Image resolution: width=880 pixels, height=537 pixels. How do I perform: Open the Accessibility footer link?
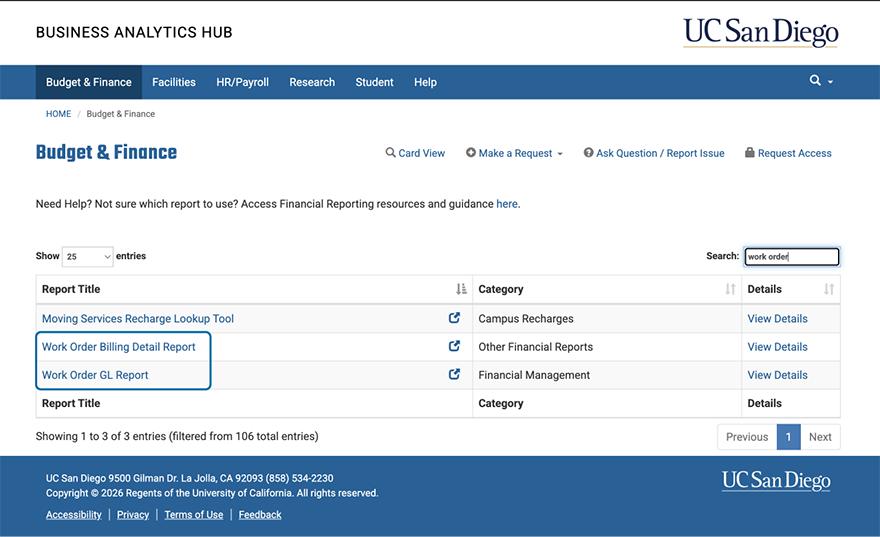(74, 515)
